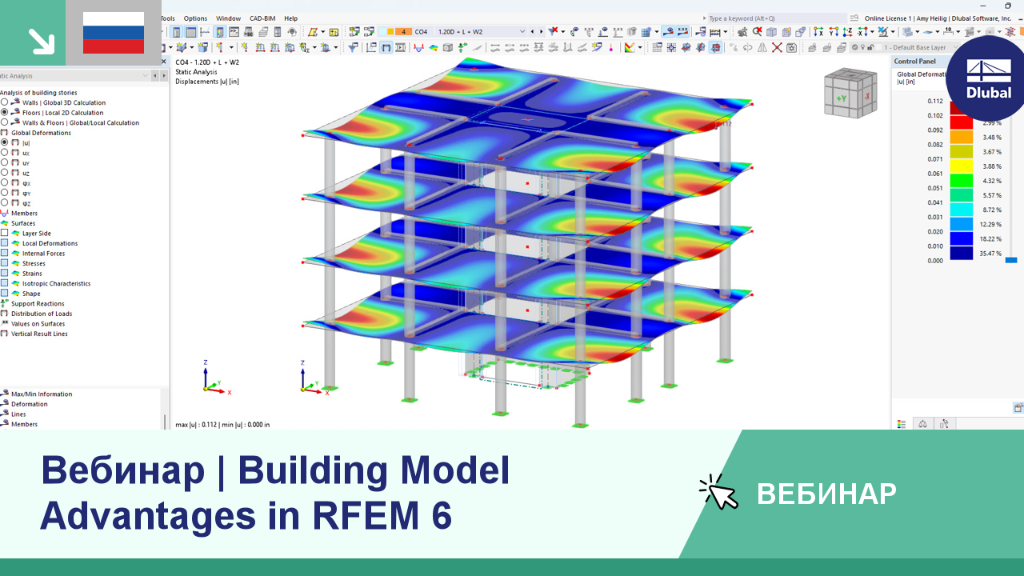The height and width of the screenshot is (576, 1024).
Task: Click the yellow table results icon
Action: (334, 31)
